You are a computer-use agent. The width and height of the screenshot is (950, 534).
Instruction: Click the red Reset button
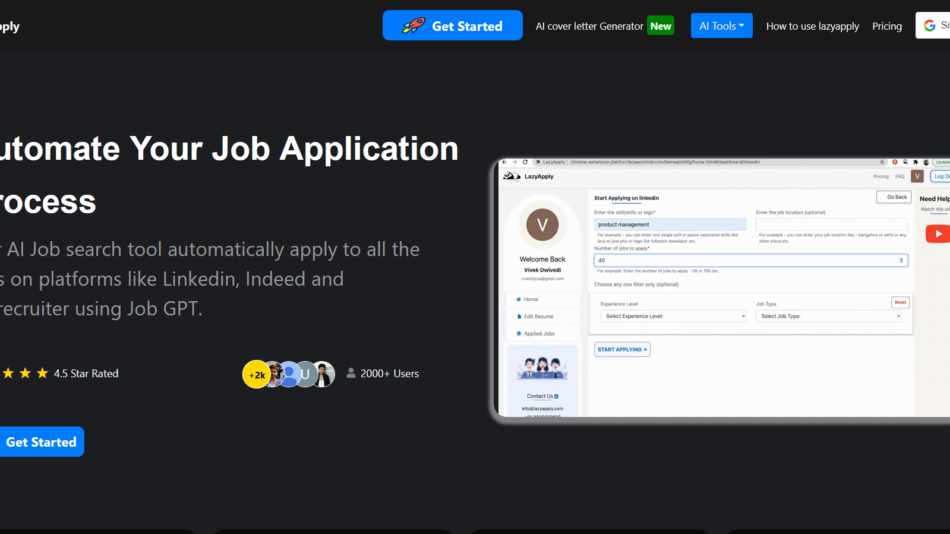pyautogui.click(x=900, y=302)
